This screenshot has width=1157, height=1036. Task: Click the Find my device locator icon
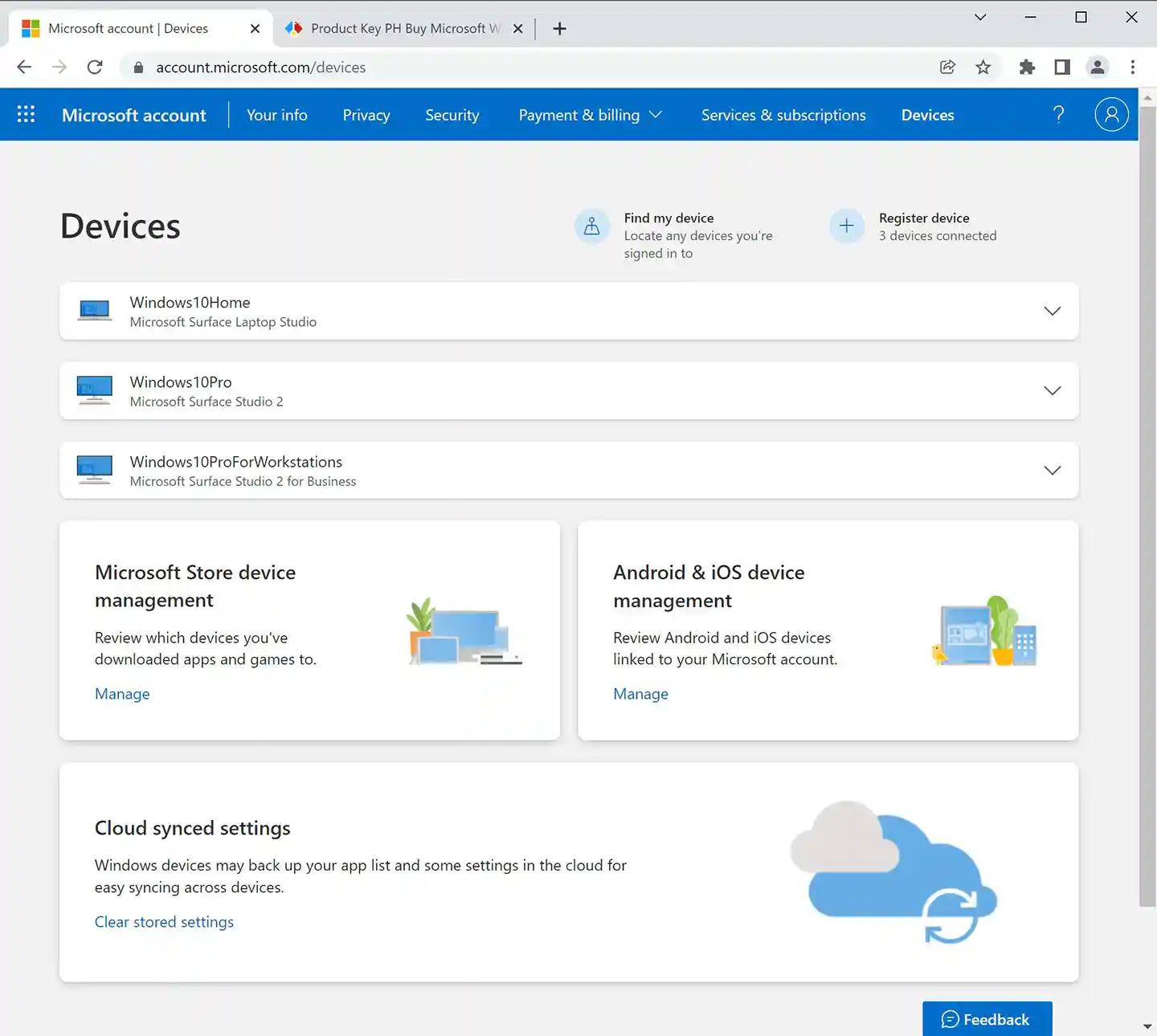pyautogui.click(x=591, y=226)
